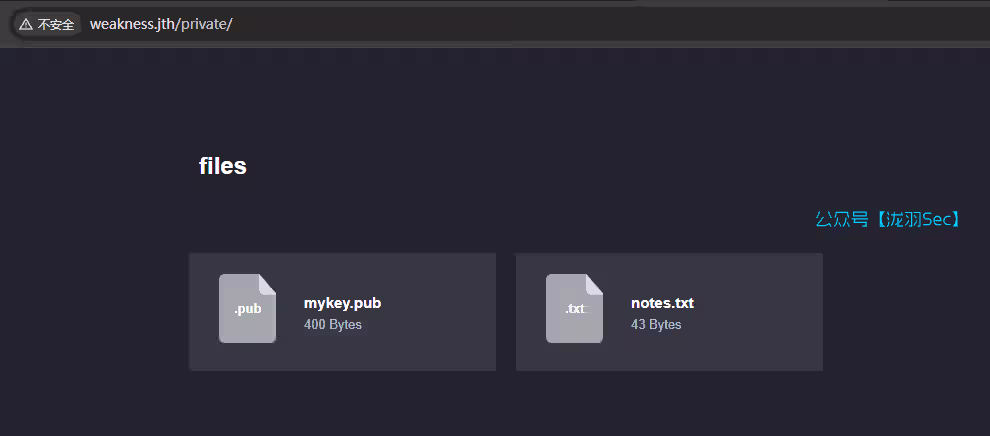Select the '.txt' extension label on file icon

pyautogui.click(x=576, y=309)
